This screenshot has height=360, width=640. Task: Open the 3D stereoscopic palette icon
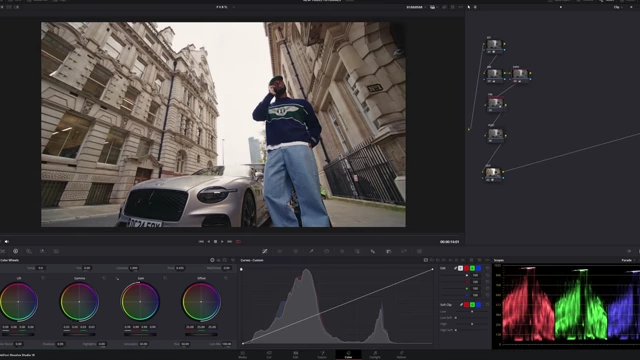[419, 251]
